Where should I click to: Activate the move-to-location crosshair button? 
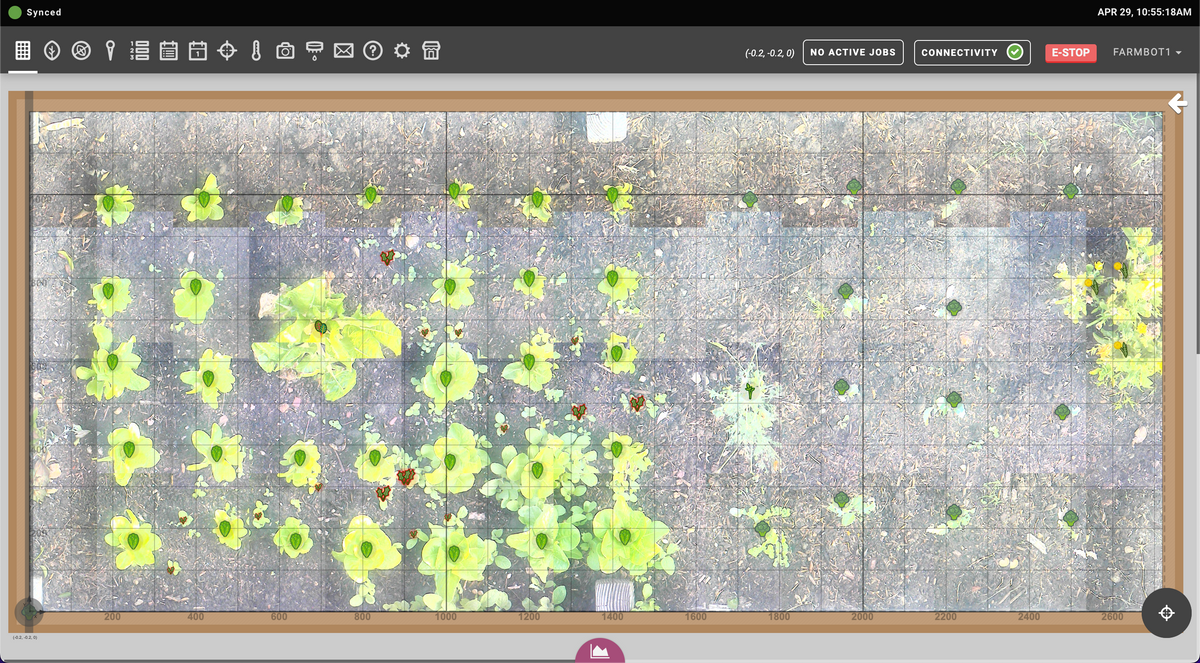pyautogui.click(x=1166, y=613)
